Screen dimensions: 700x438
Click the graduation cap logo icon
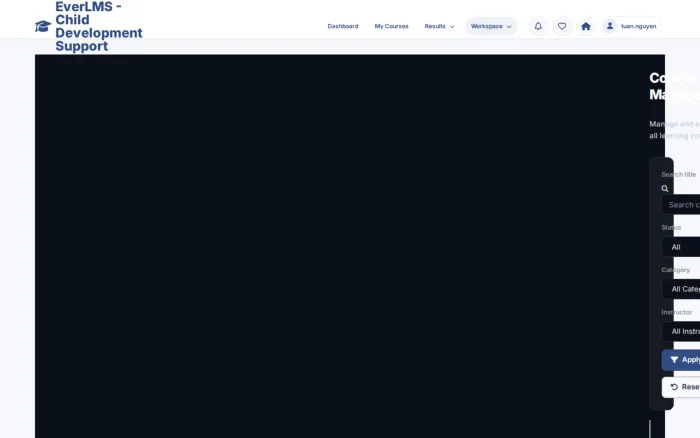pyautogui.click(x=43, y=26)
